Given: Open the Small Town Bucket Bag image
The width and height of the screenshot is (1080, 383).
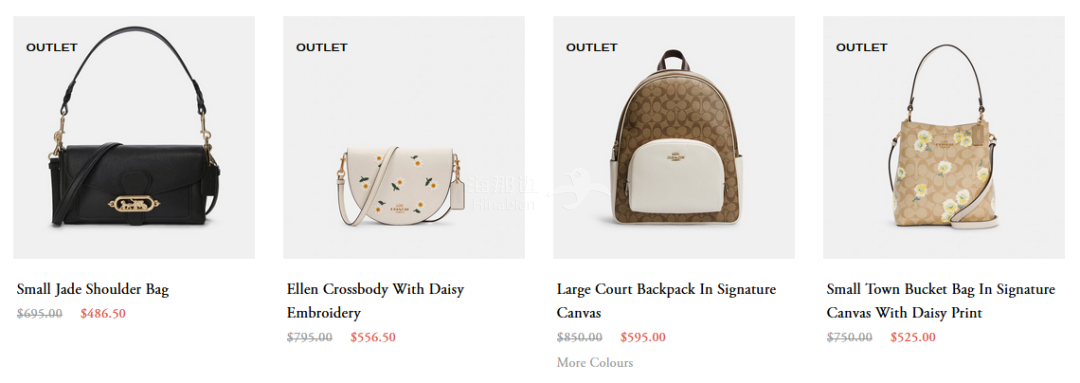Looking at the screenshot, I should pyautogui.click(x=944, y=137).
